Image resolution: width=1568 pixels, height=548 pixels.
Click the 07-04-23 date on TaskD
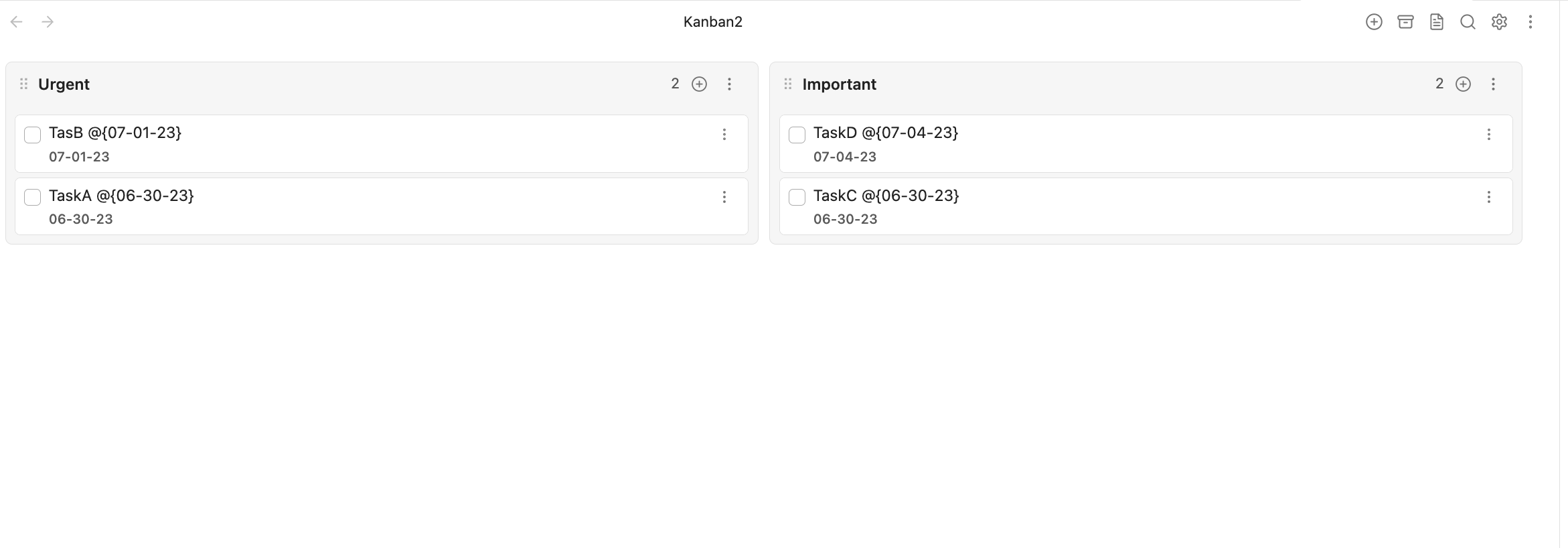pos(844,157)
